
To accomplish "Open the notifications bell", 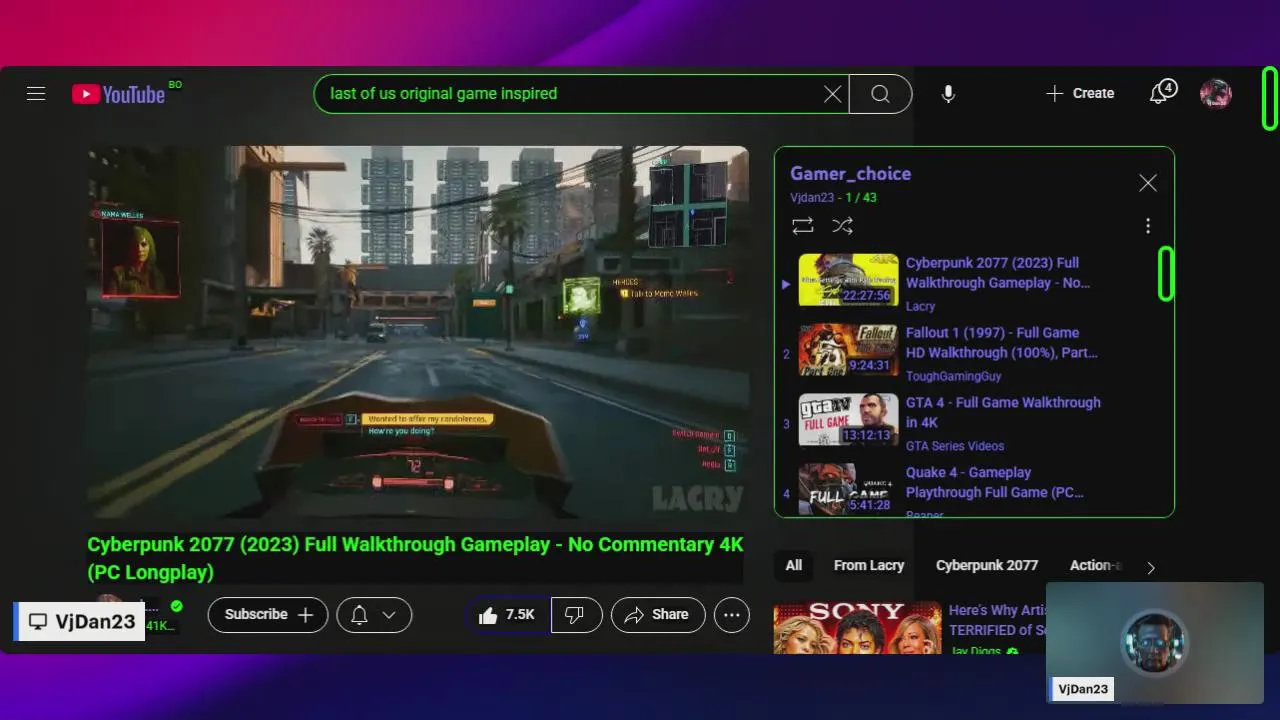I will click(1160, 92).
